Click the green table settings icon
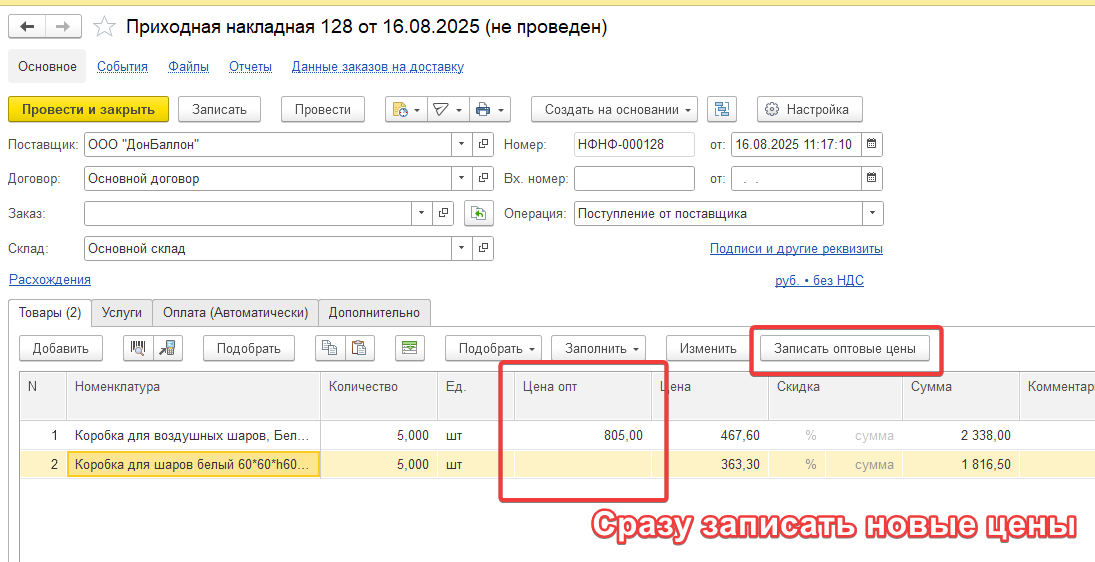1095x562 pixels. [410, 348]
